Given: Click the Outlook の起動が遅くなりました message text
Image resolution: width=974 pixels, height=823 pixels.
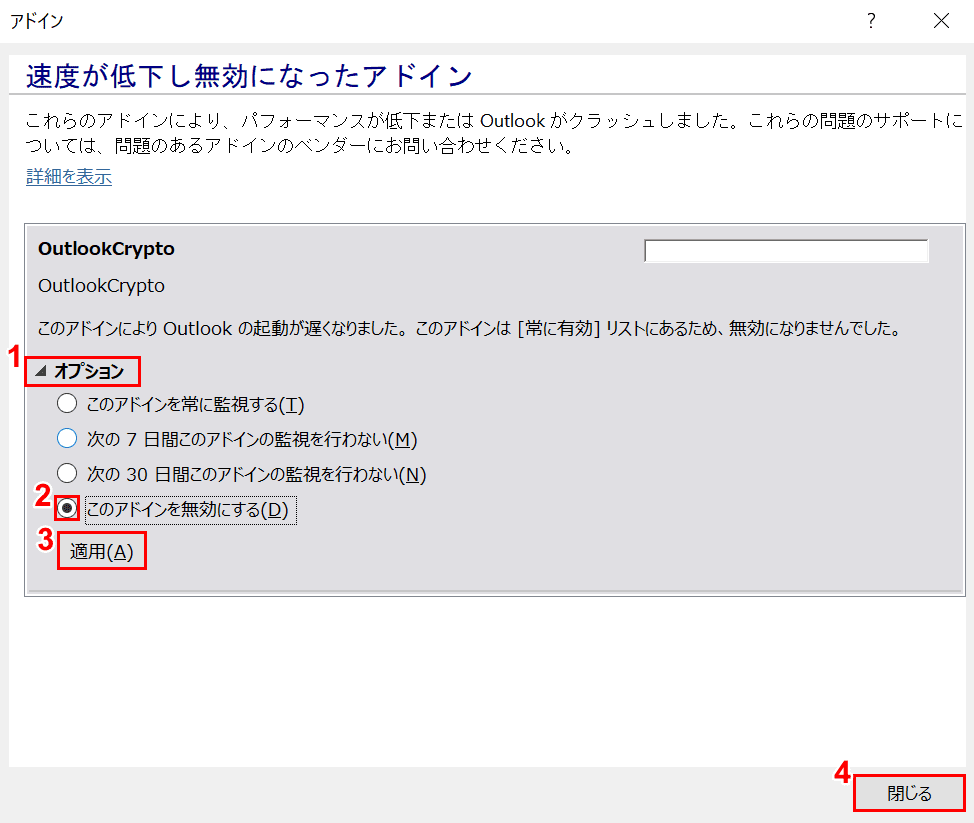Looking at the screenshot, I should tap(470, 328).
